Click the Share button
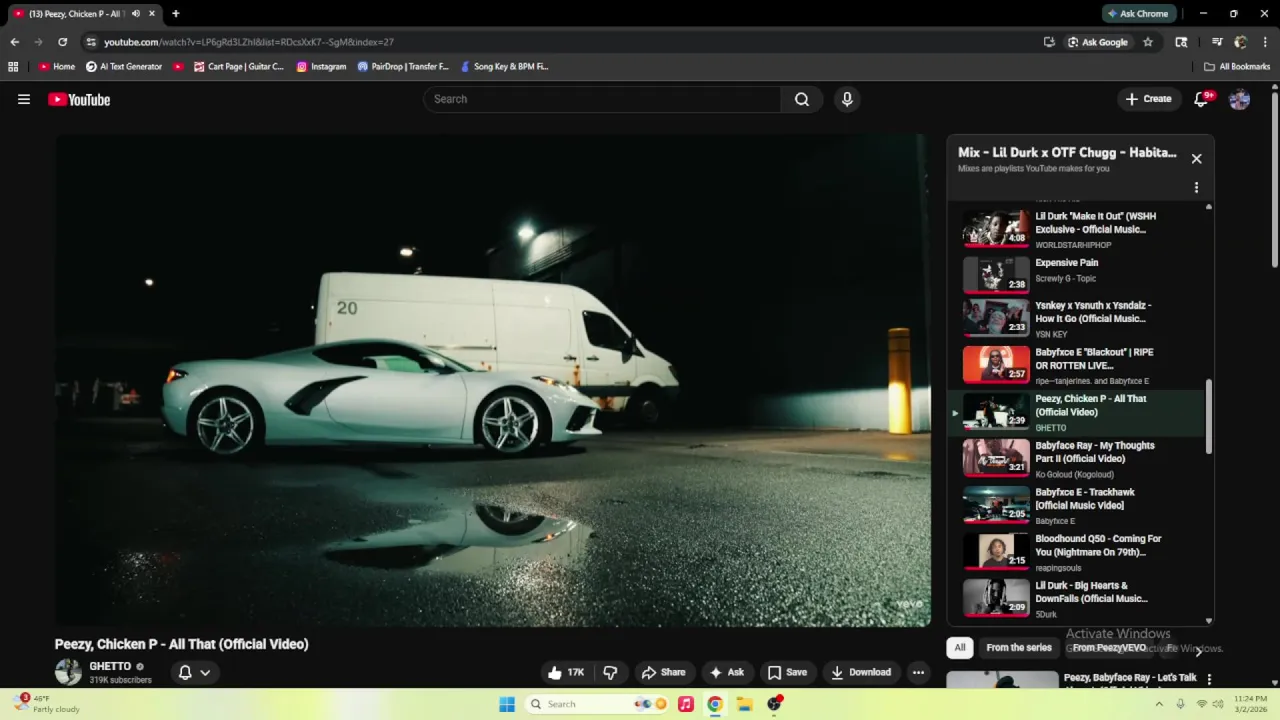This screenshot has width=1280, height=720. point(663,672)
